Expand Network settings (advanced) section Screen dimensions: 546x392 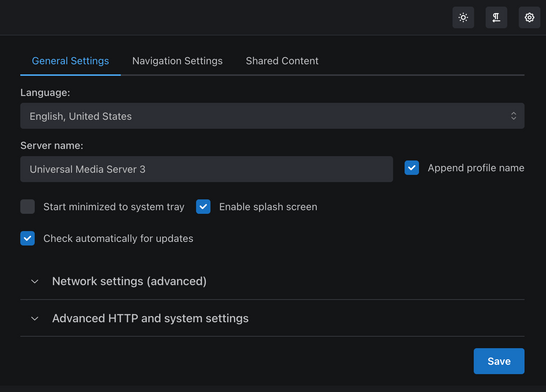click(272, 281)
